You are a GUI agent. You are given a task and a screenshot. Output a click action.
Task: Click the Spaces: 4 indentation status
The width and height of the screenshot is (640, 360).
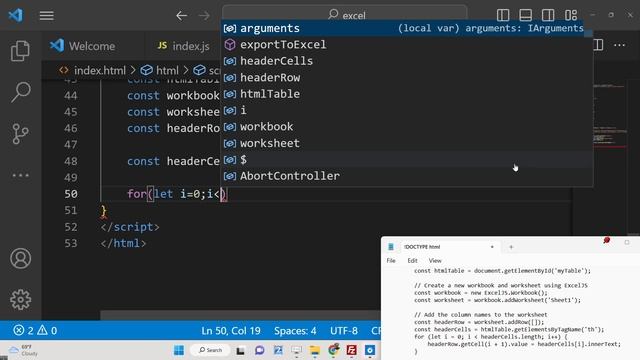pos(295,330)
